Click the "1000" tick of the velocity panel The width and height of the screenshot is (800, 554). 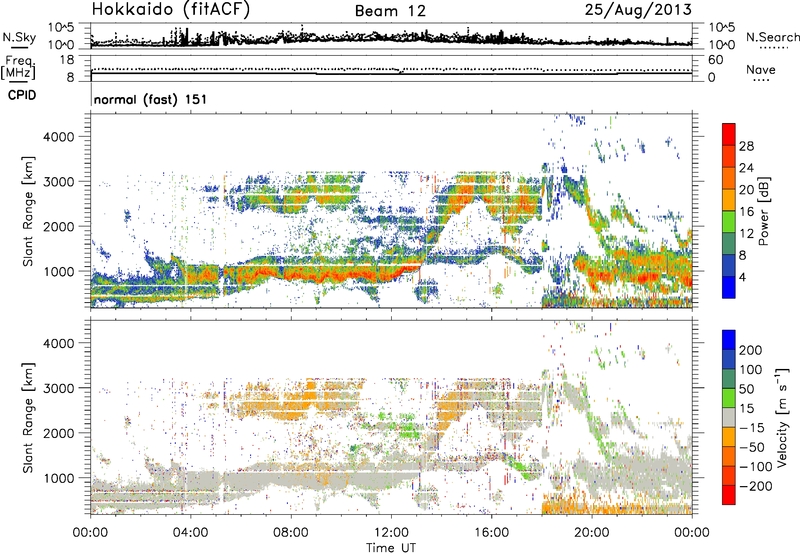(58, 478)
